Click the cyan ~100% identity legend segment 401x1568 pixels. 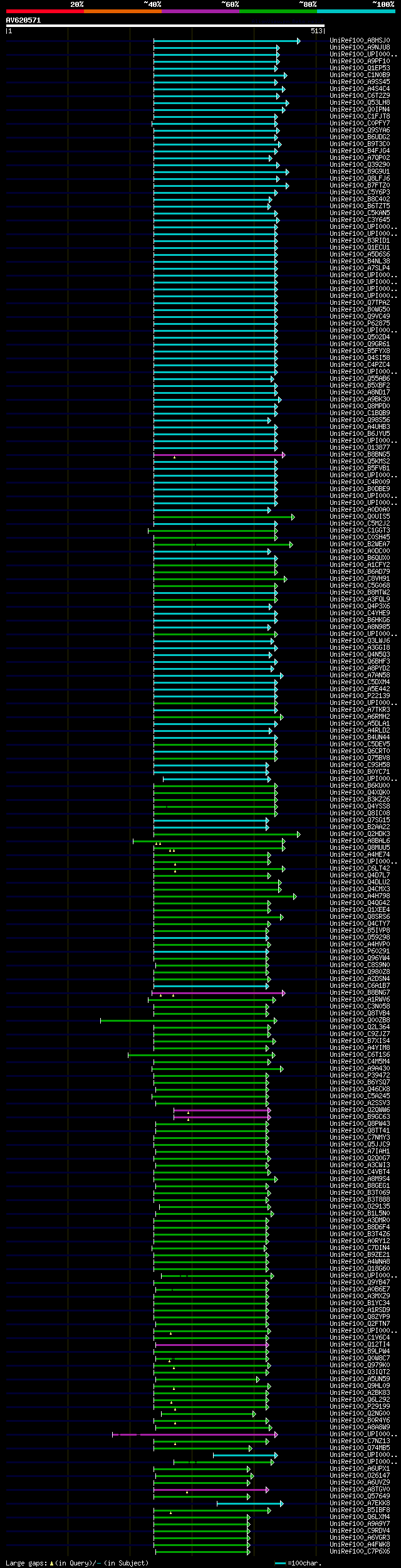click(355, 11)
